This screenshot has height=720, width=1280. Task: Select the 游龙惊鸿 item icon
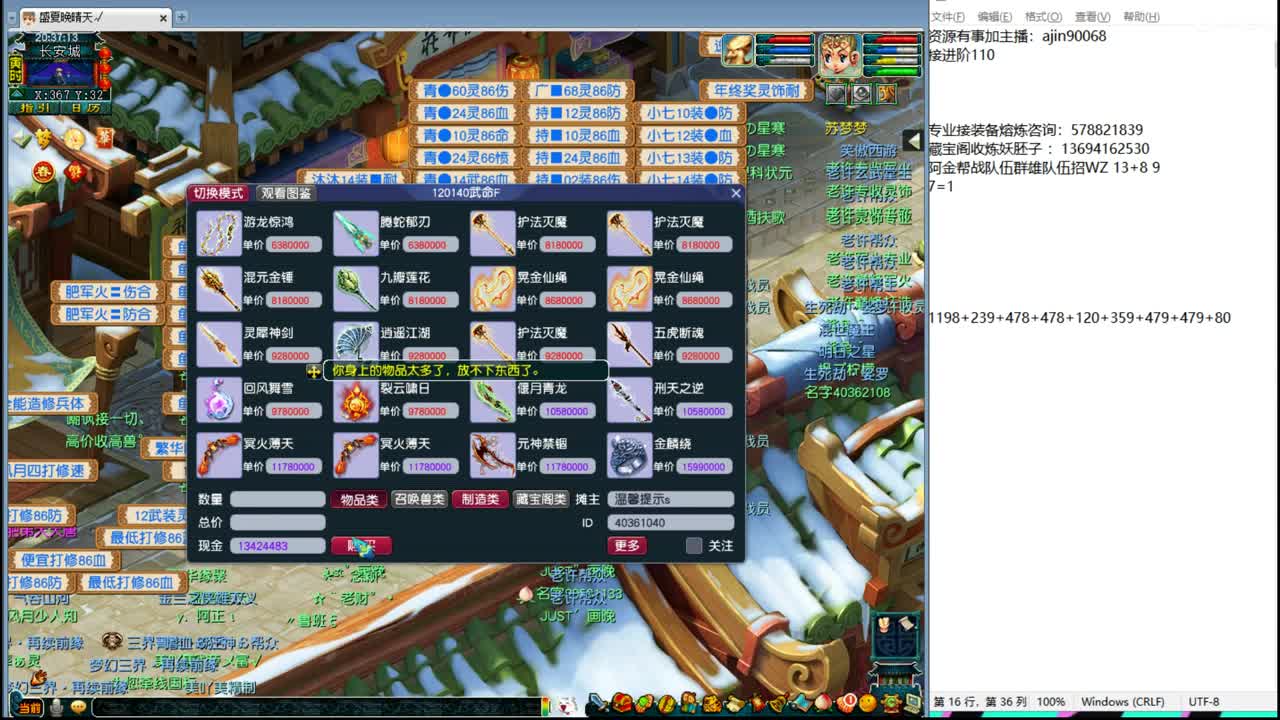(x=219, y=234)
